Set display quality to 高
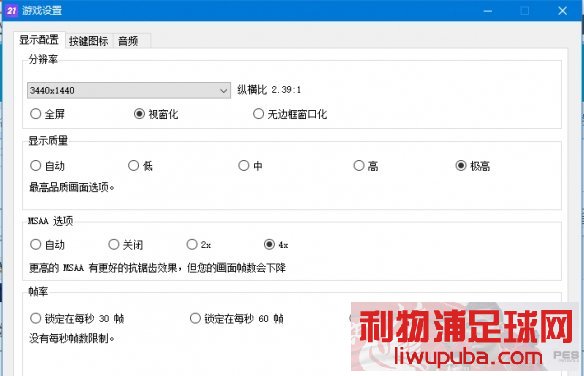The width and height of the screenshot is (584, 376). point(366,166)
